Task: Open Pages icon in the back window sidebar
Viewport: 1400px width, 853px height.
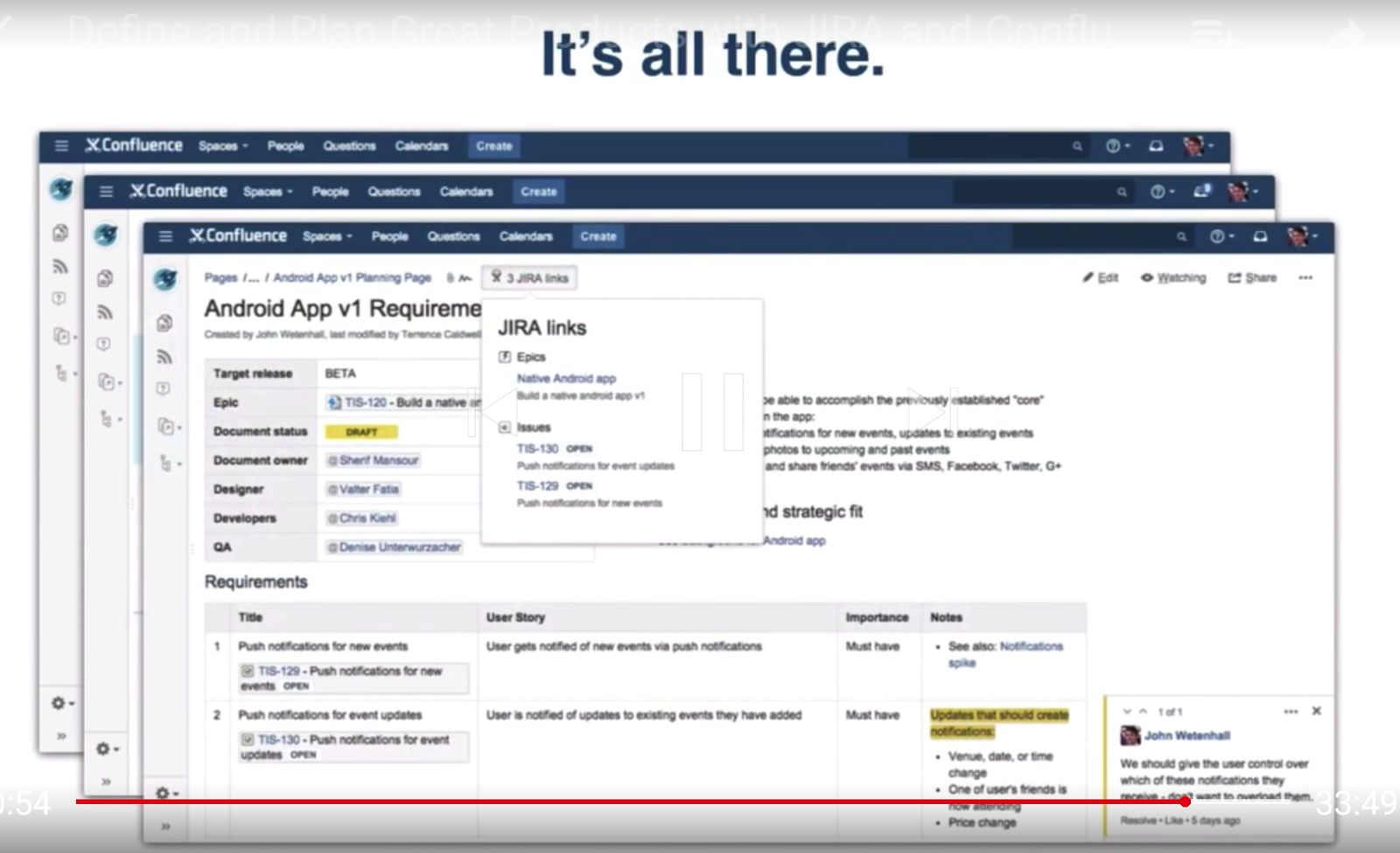Action: click(x=60, y=232)
